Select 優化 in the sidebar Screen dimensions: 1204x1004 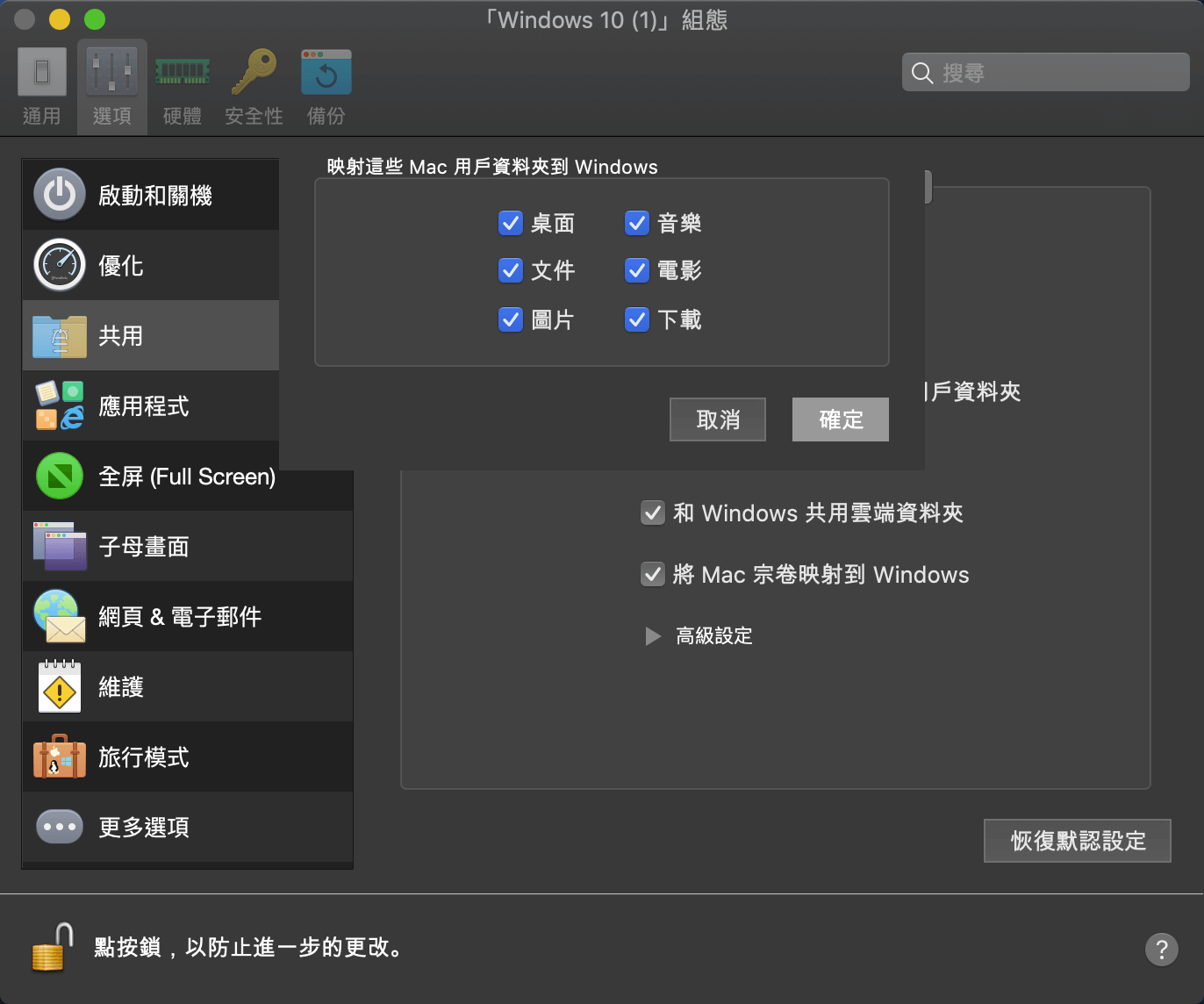[x=151, y=265]
